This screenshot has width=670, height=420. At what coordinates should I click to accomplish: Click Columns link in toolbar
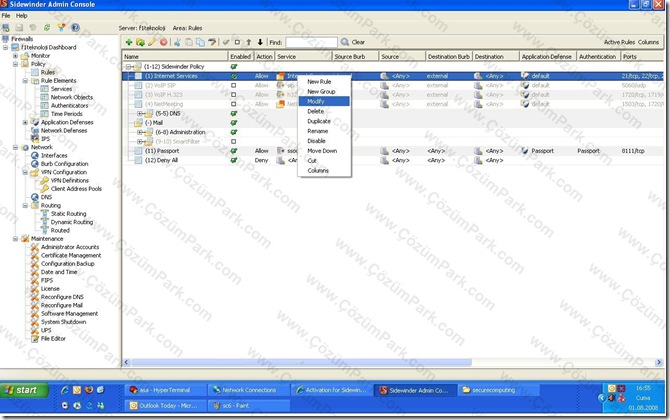point(648,42)
